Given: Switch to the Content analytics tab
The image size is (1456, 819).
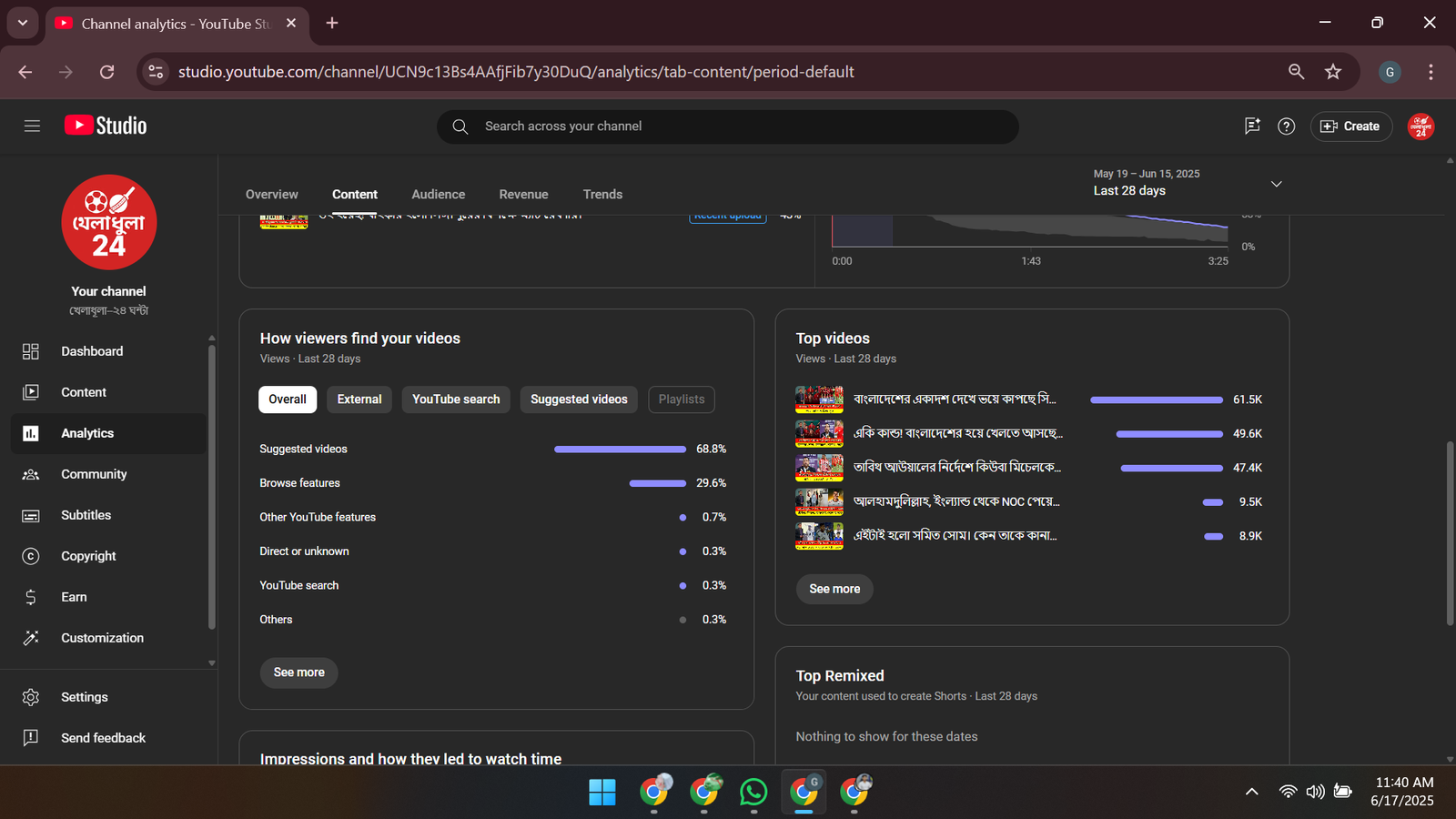Looking at the screenshot, I should (x=355, y=195).
